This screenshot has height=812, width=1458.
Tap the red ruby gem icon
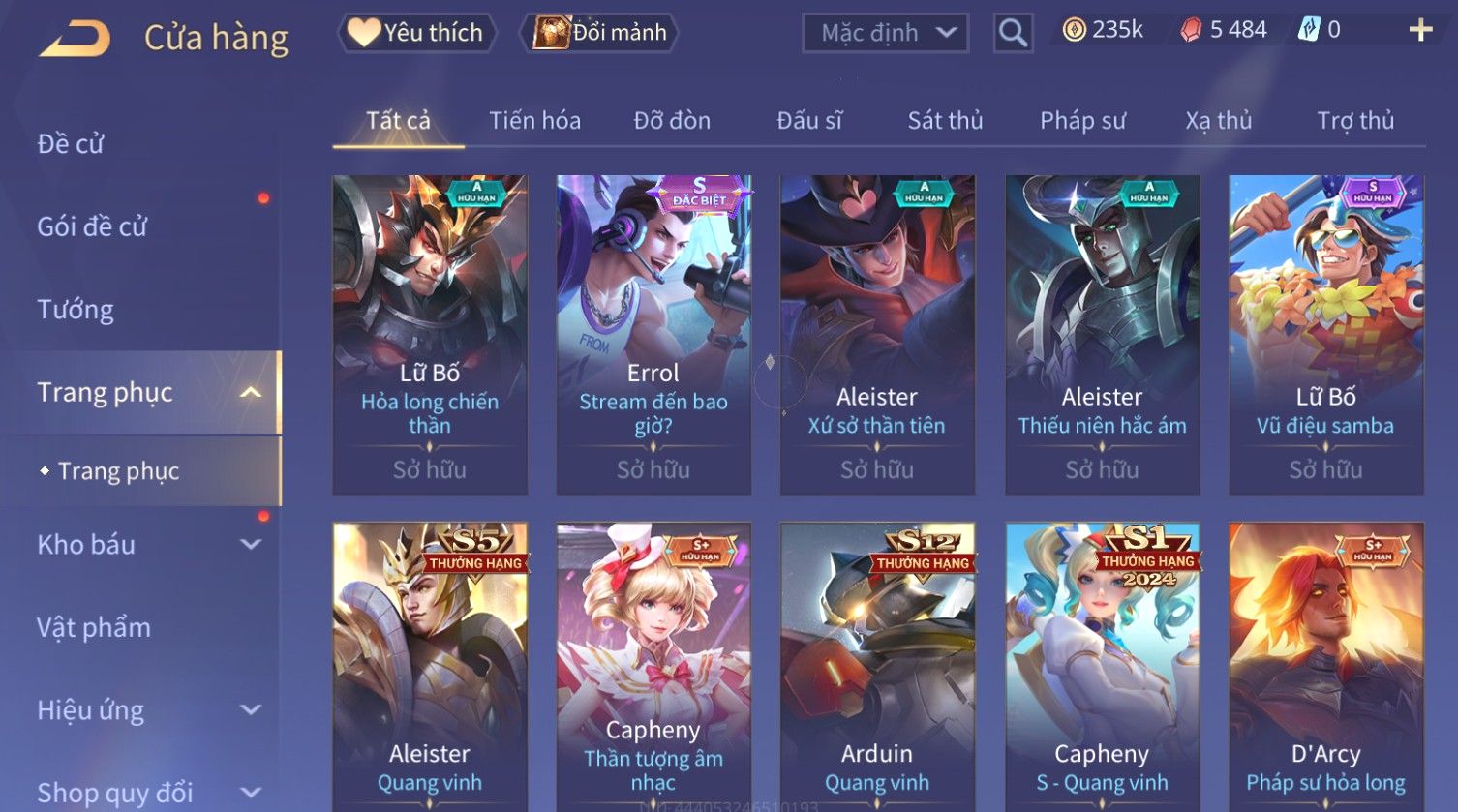click(x=1191, y=30)
